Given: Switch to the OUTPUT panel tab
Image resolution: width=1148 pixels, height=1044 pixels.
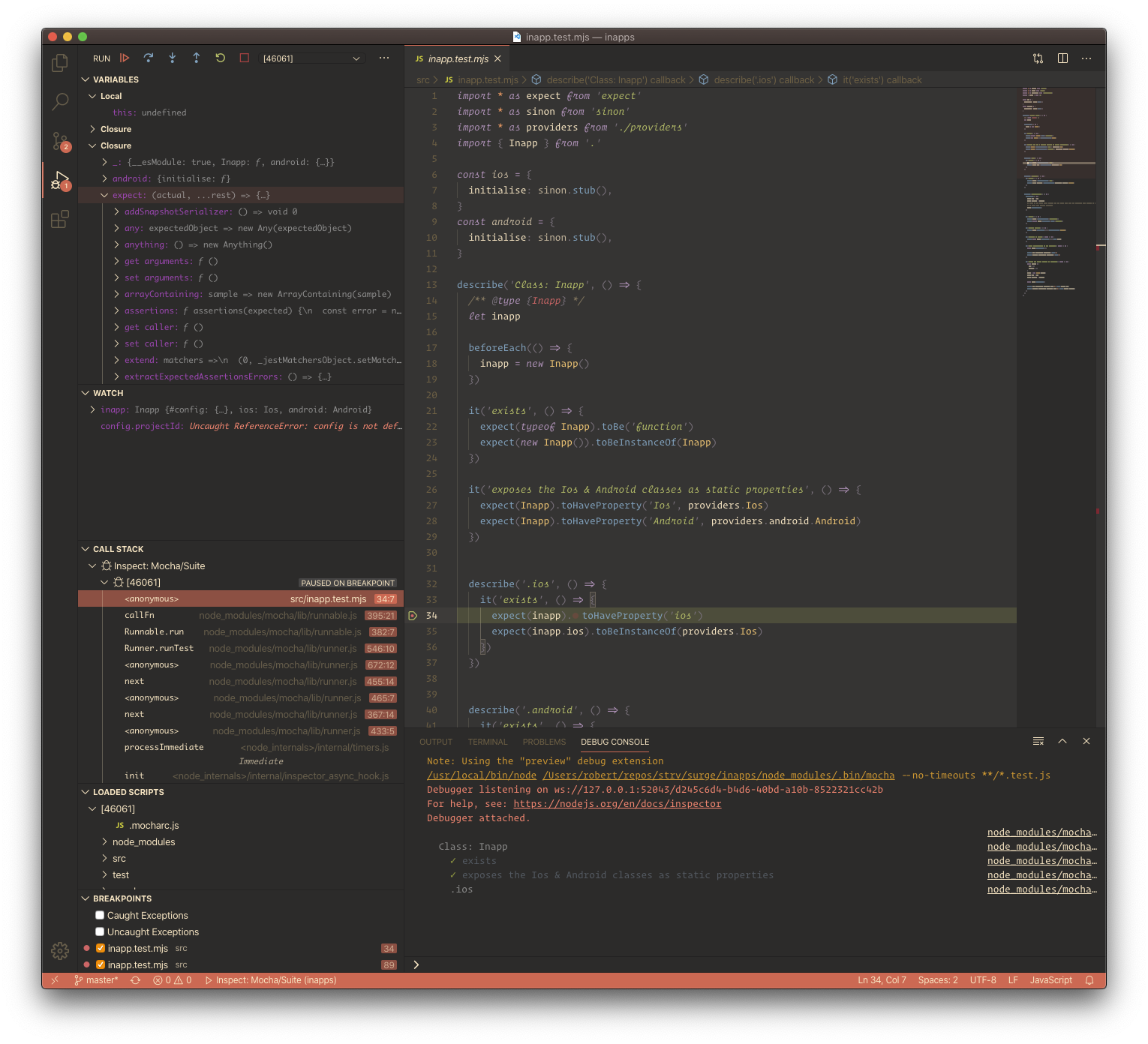Looking at the screenshot, I should pos(436,742).
